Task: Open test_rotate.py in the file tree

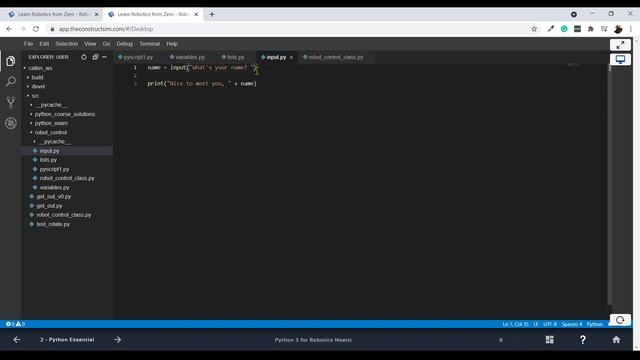Action: (x=53, y=224)
